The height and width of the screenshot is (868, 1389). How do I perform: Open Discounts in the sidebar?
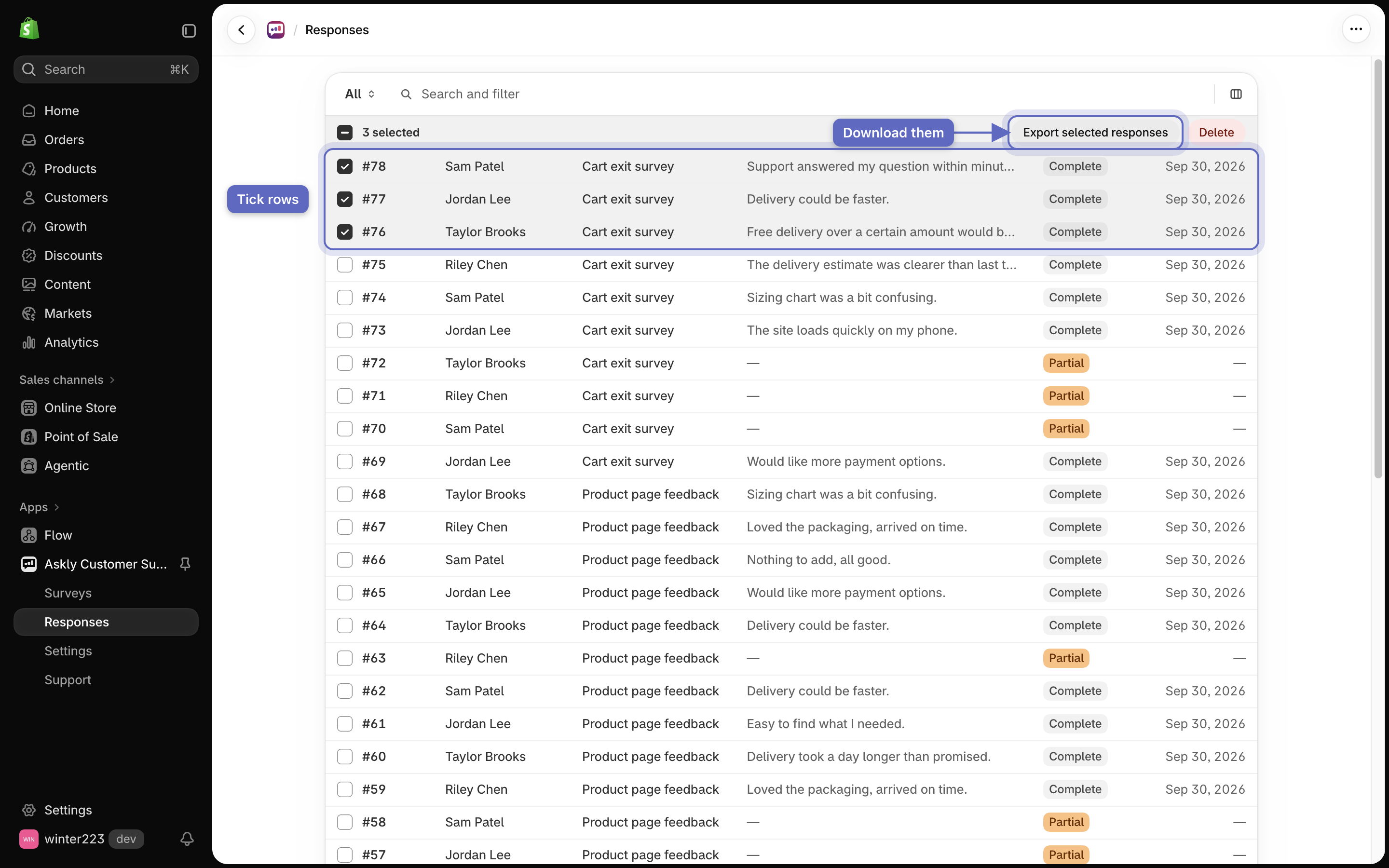click(106, 256)
